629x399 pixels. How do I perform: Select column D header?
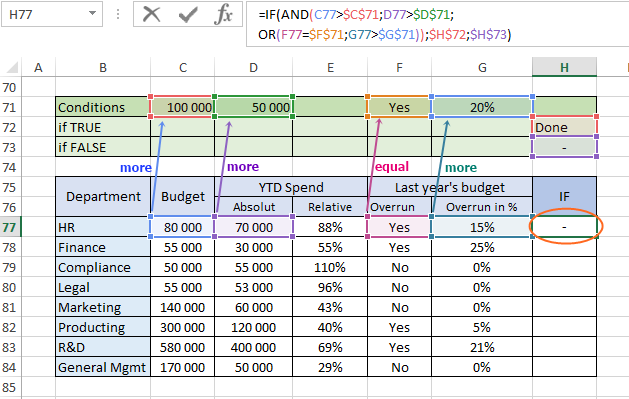pos(254,67)
